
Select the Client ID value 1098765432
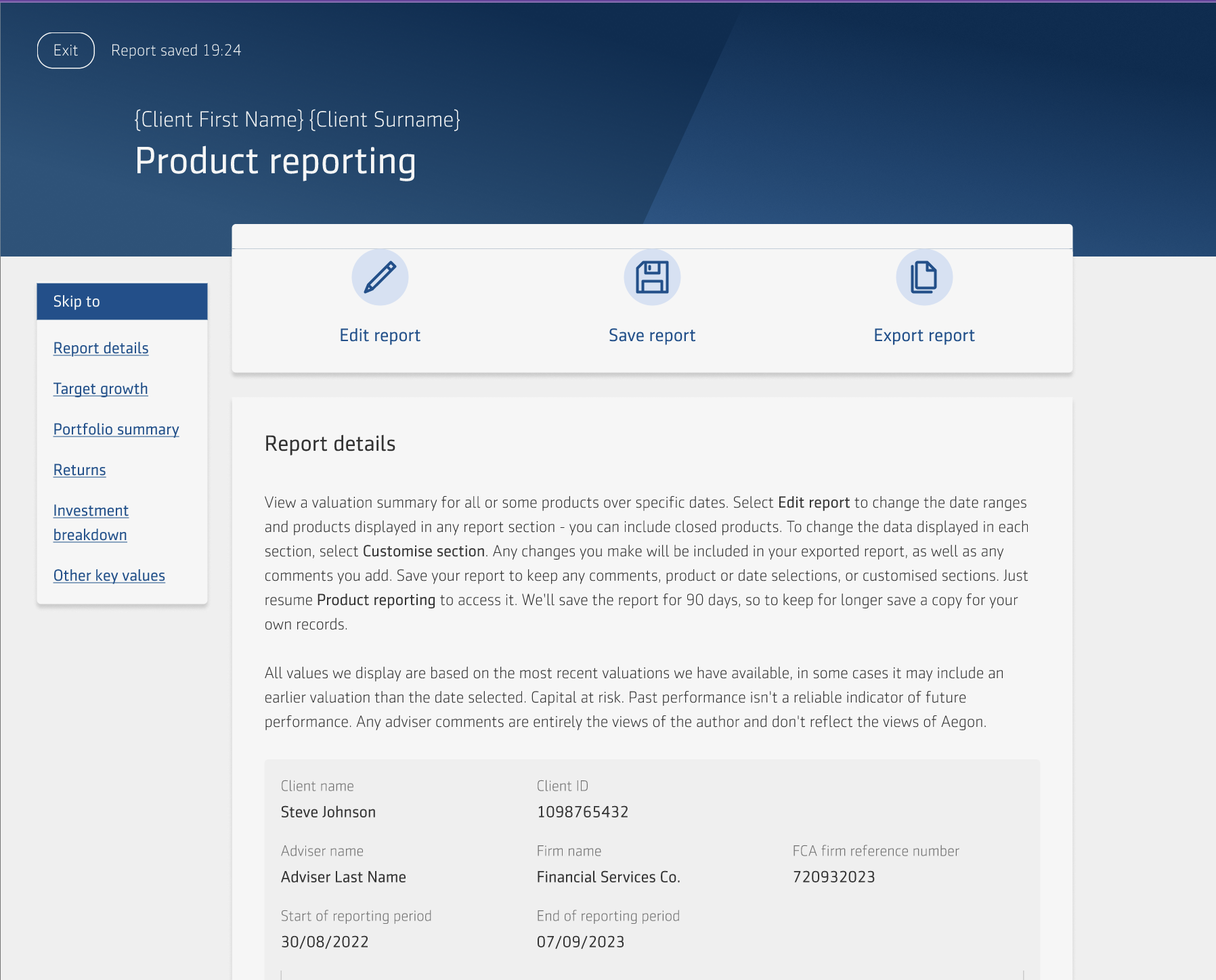[x=582, y=811]
